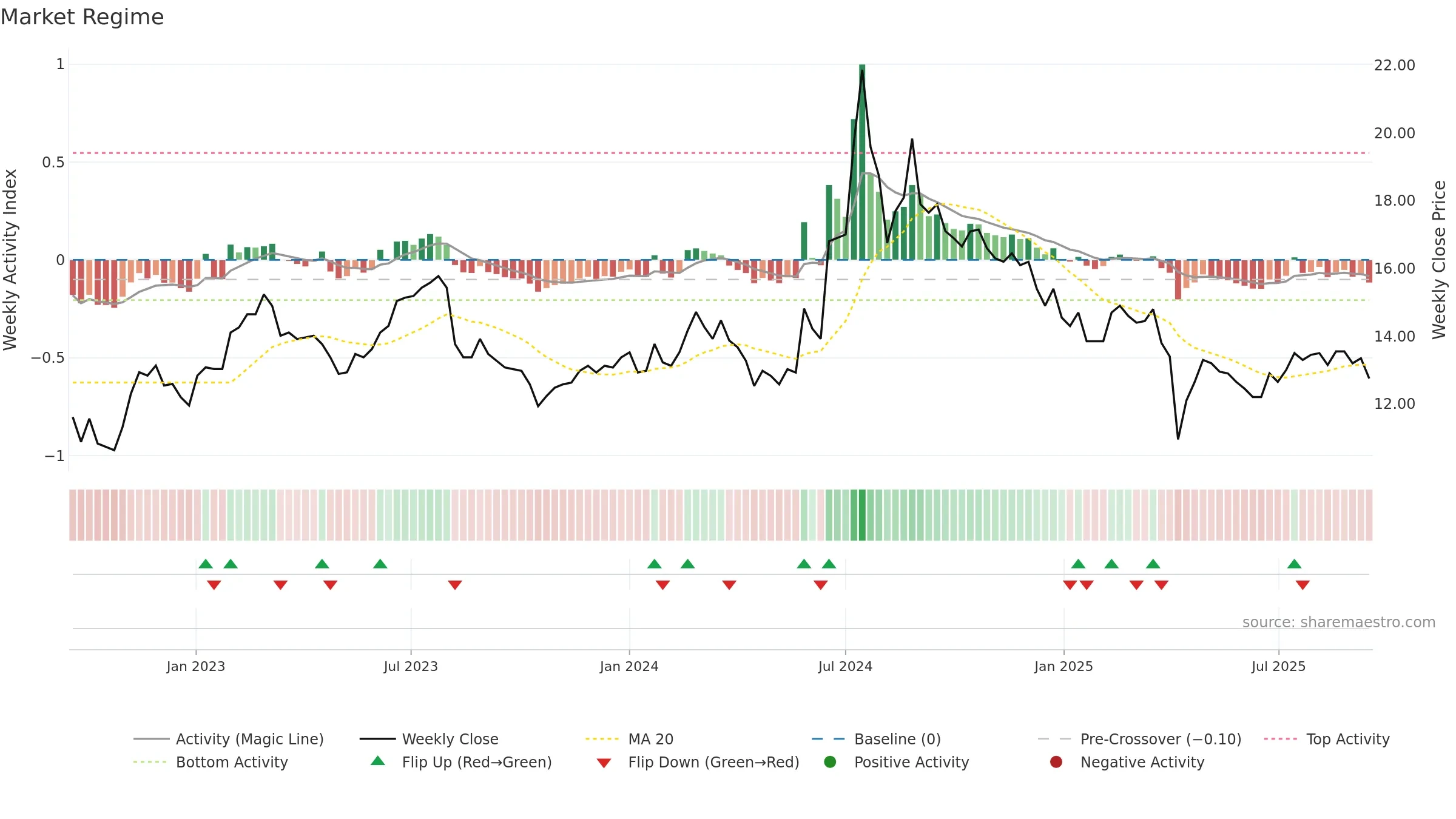This screenshot has width=1456, height=819.
Task: Click the 16.00 price axis label
Action: coord(1394,268)
